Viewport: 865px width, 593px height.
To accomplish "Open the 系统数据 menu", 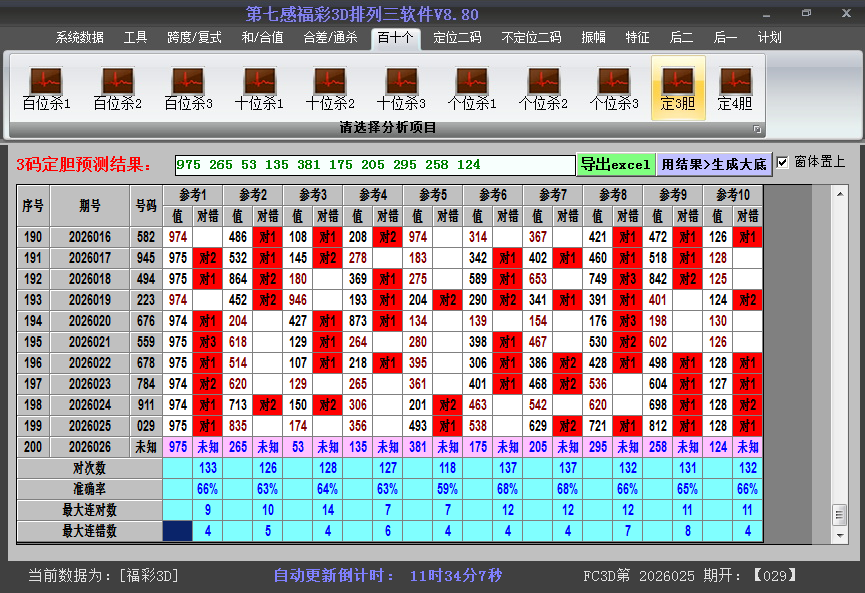I will coord(78,37).
